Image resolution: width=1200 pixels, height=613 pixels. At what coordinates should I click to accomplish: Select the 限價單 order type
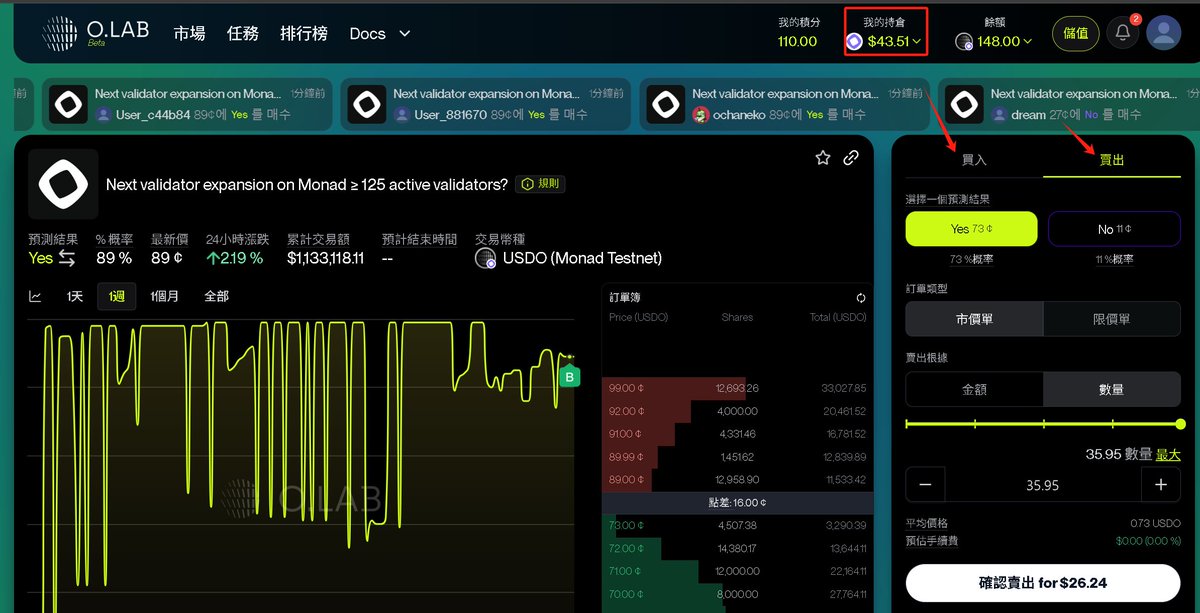1112,319
